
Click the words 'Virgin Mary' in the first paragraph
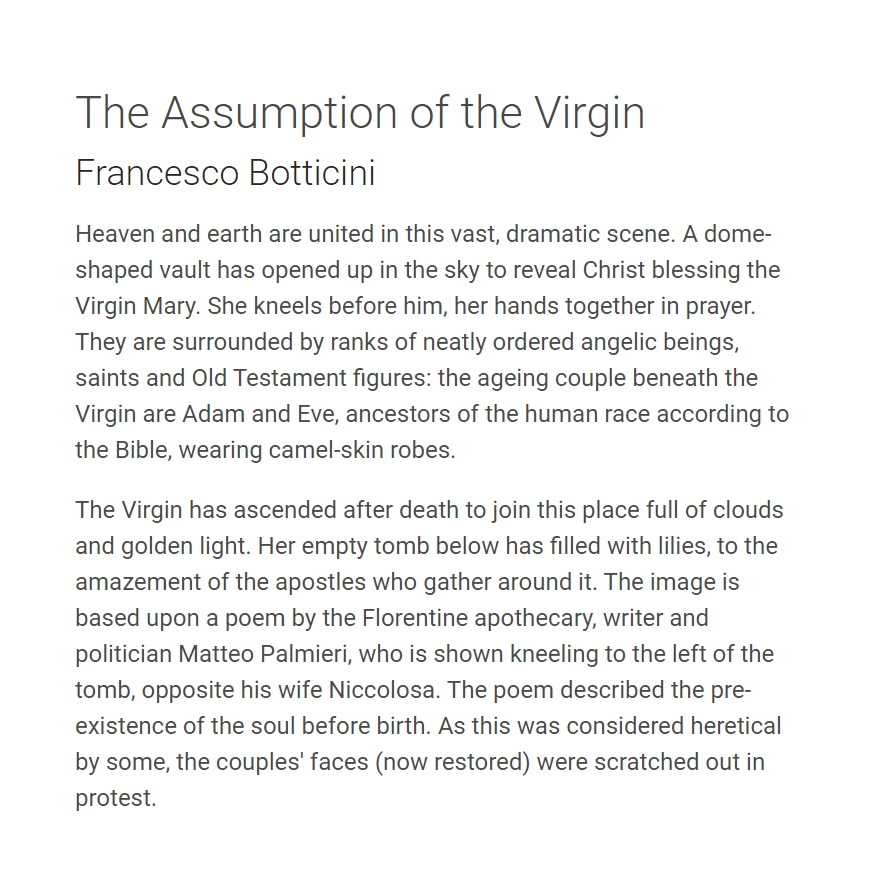[137, 307]
